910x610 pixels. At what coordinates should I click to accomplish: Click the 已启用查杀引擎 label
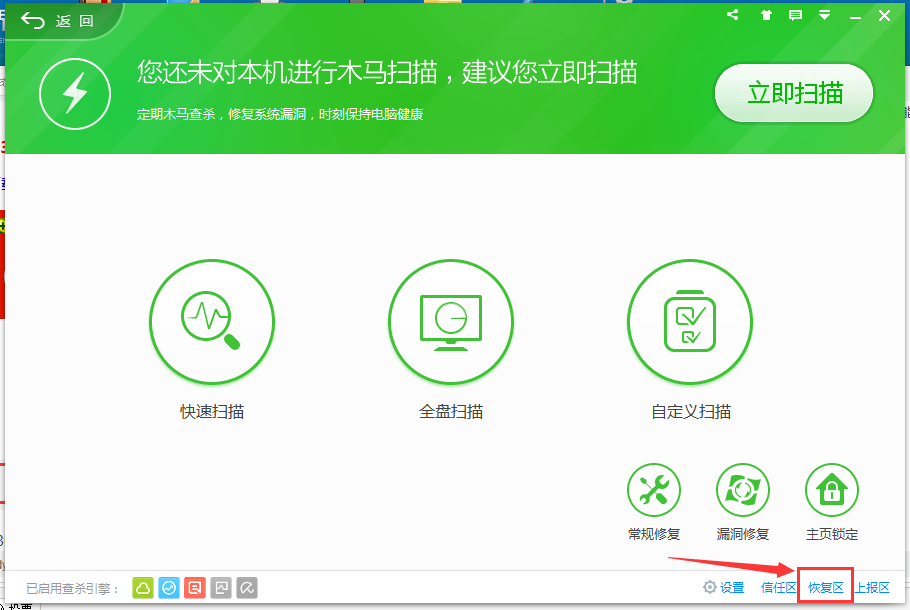point(73,589)
